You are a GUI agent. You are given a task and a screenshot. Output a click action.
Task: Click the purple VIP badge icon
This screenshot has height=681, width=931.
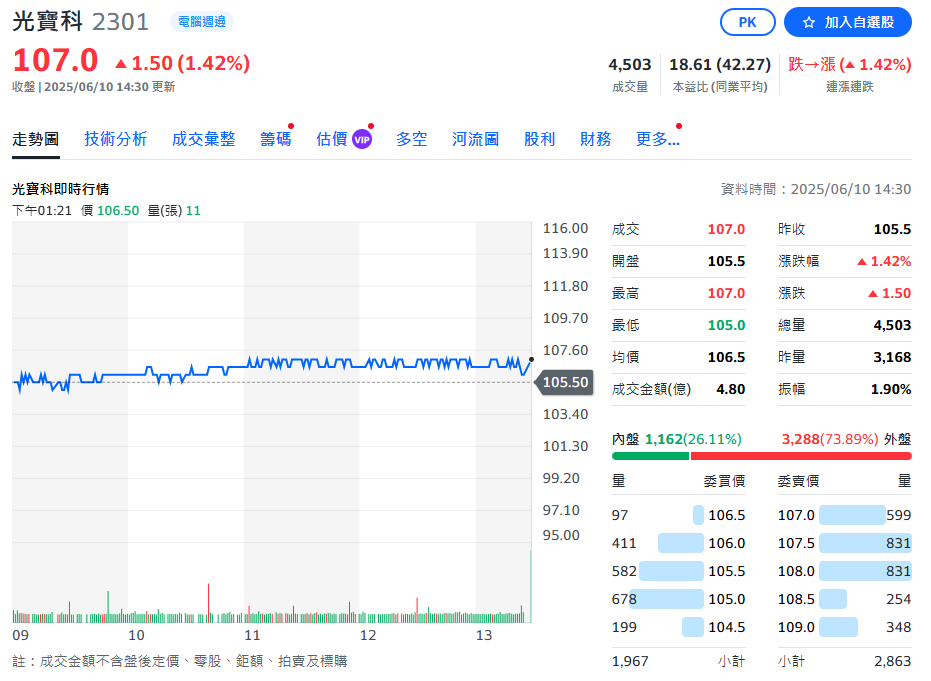[x=362, y=140]
